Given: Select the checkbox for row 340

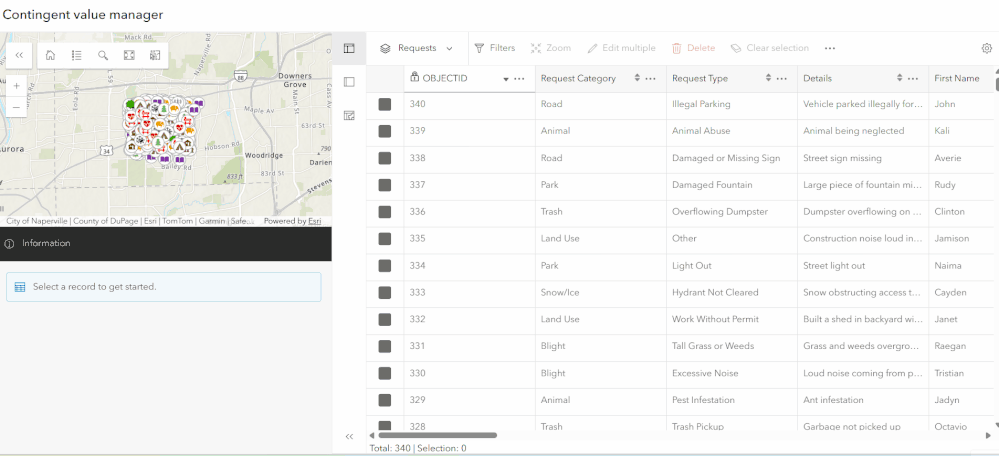Looking at the screenshot, I should point(385,104).
